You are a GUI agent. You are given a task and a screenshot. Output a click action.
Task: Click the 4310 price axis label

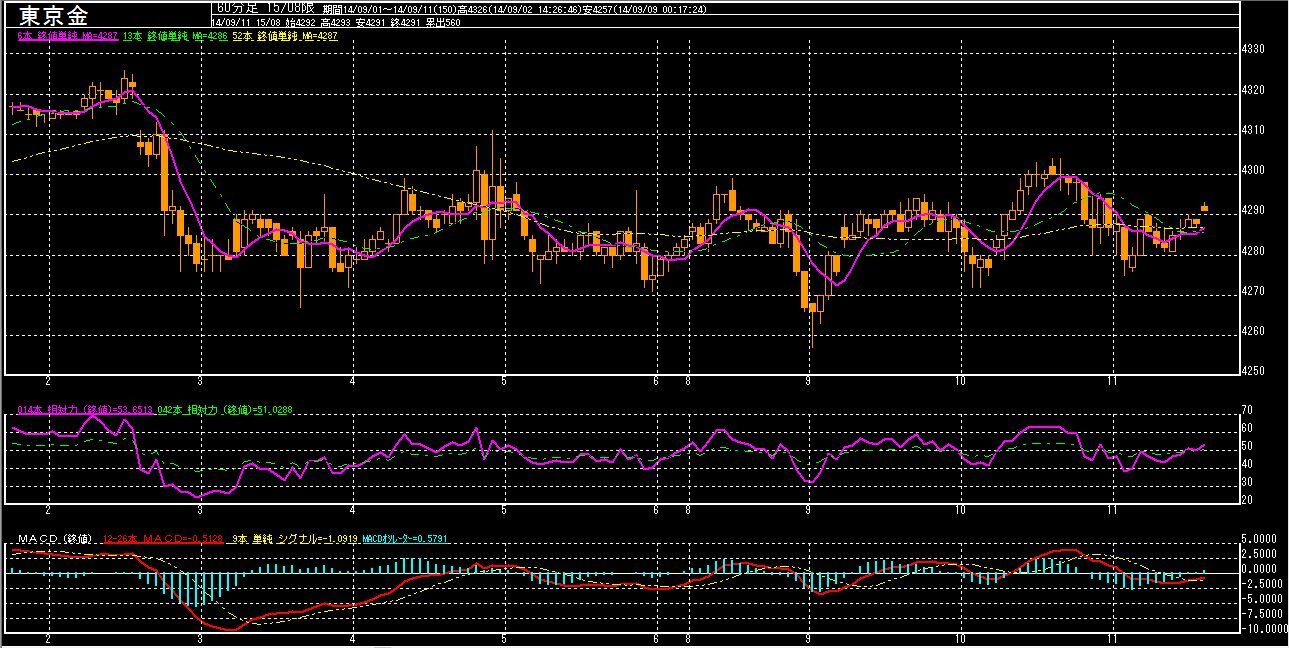point(1254,130)
